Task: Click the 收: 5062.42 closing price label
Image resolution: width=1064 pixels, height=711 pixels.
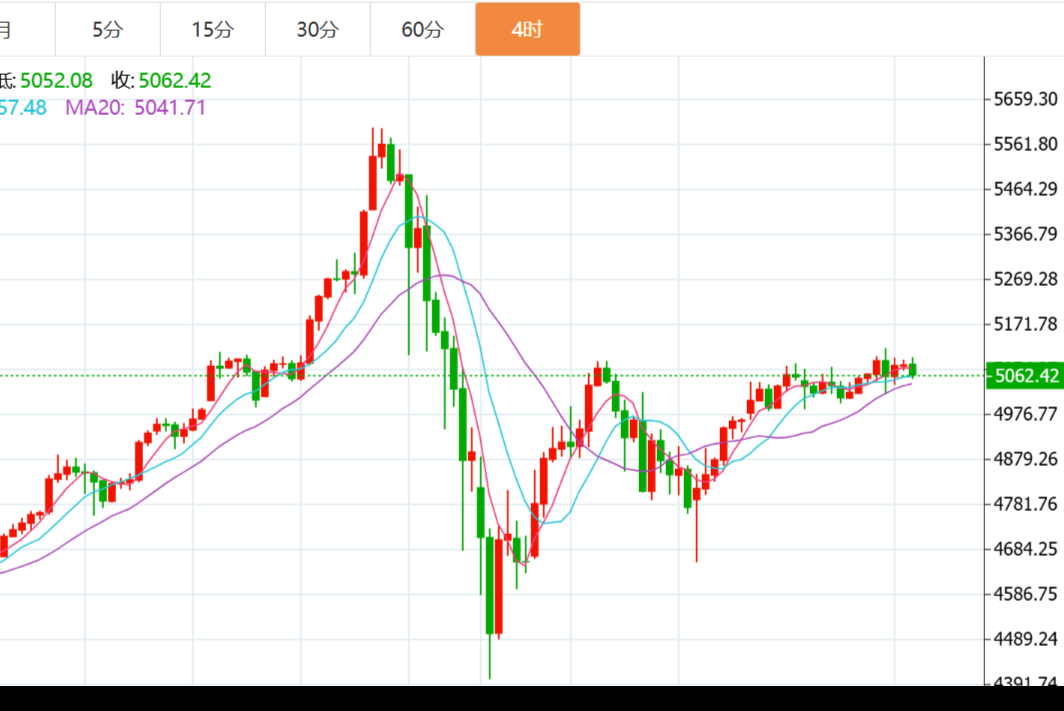Action: tap(161, 81)
